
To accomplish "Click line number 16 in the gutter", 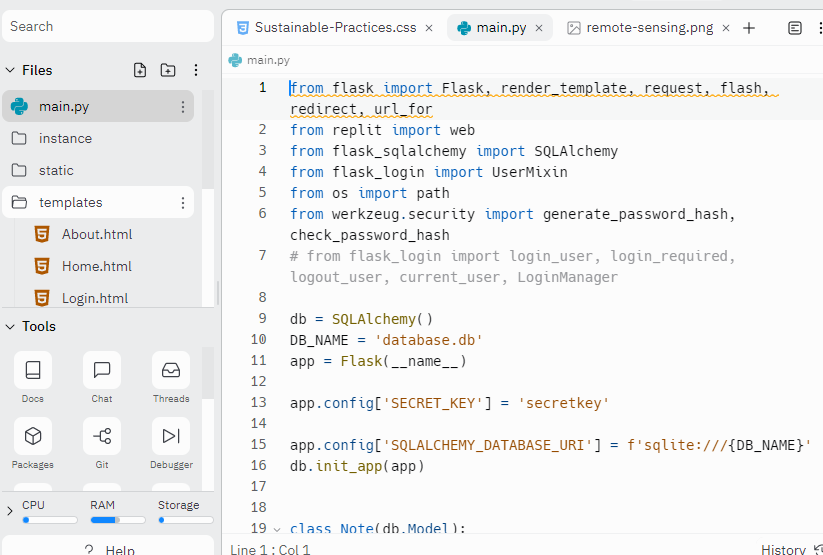I will [258, 465].
